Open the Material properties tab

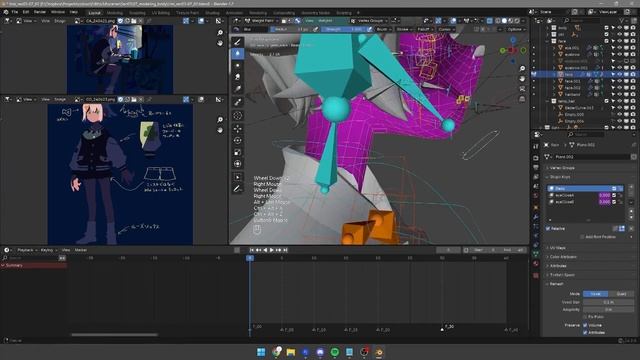(x=536, y=264)
